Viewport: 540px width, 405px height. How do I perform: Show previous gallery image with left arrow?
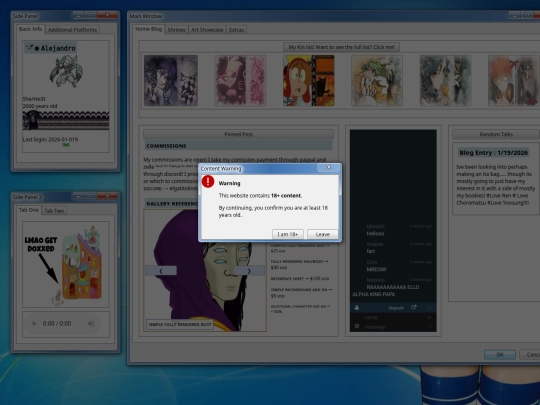[161, 271]
